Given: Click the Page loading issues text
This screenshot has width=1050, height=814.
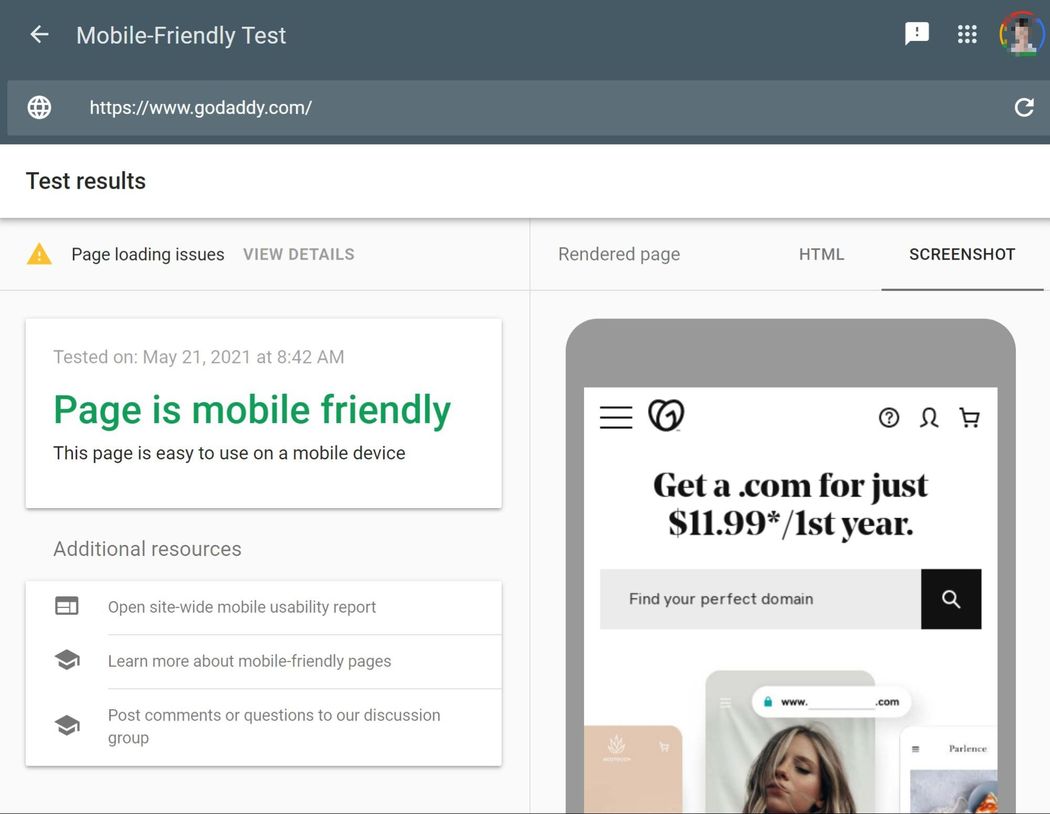Looking at the screenshot, I should pyautogui.click(x=147, y=254).
